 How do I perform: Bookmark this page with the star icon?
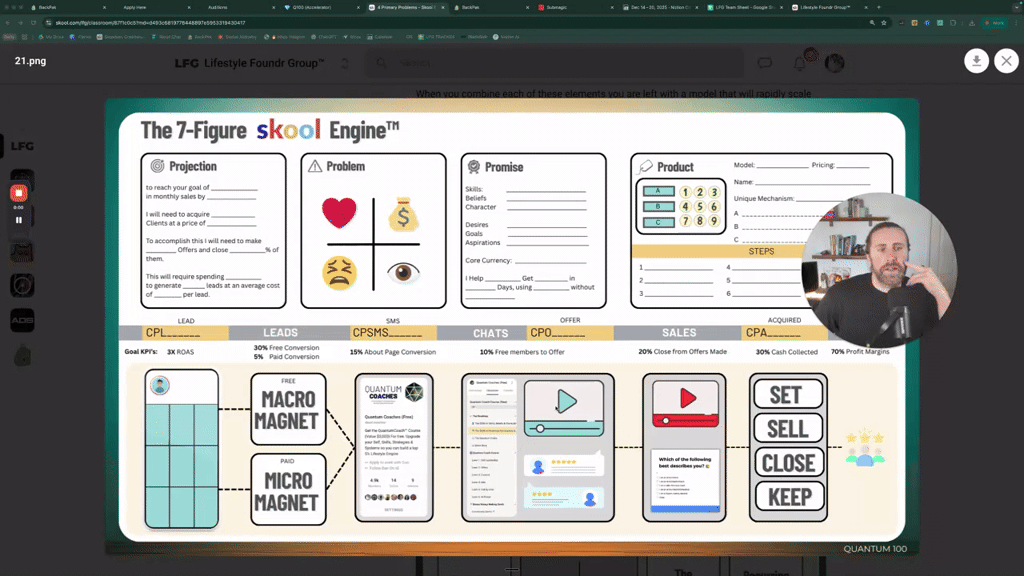884,23
